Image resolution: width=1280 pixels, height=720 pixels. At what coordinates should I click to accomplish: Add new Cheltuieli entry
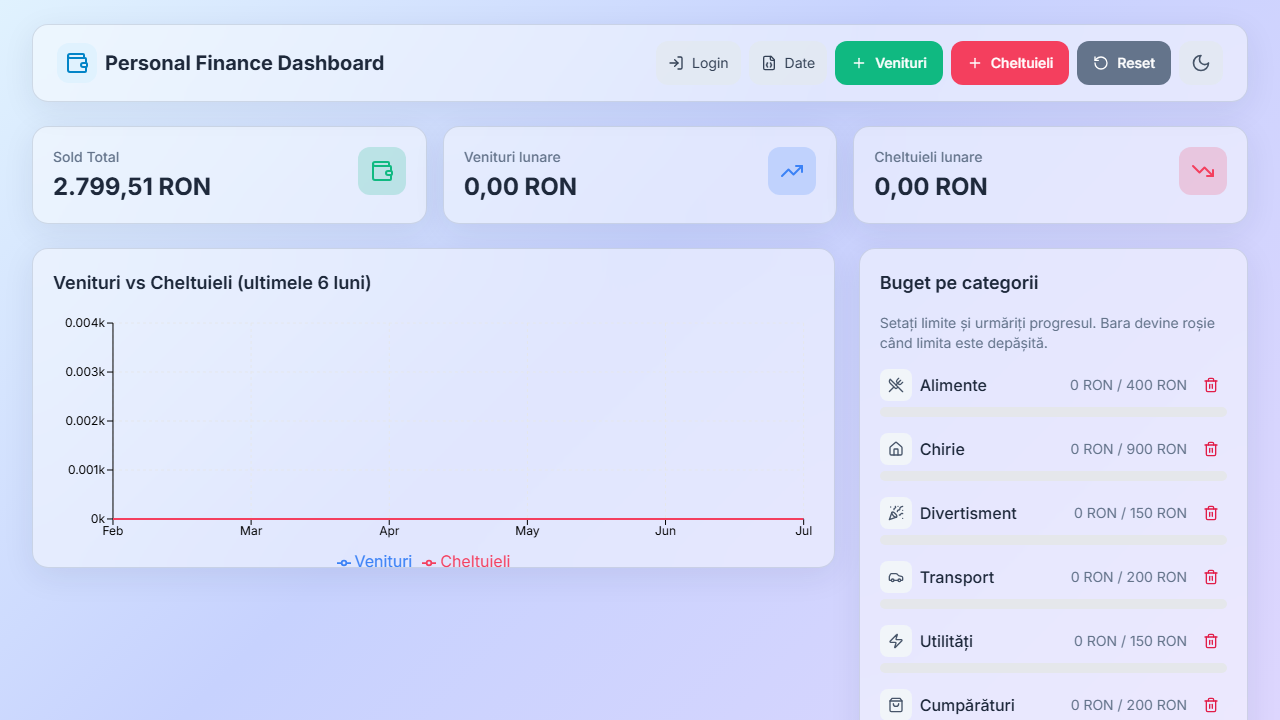[1010, 63]
